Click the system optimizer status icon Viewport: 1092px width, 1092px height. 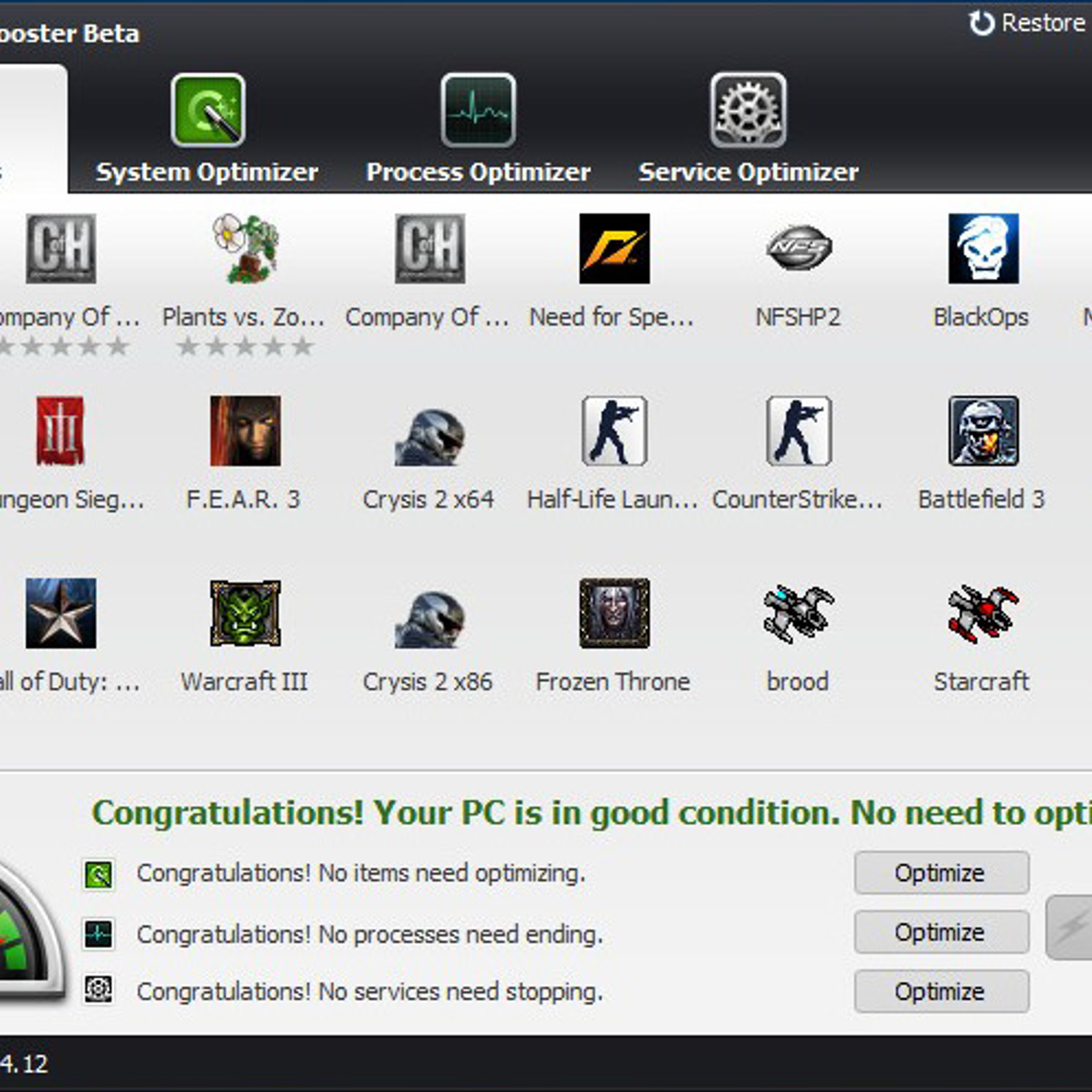pyautogui.click(x=98, y=875)
